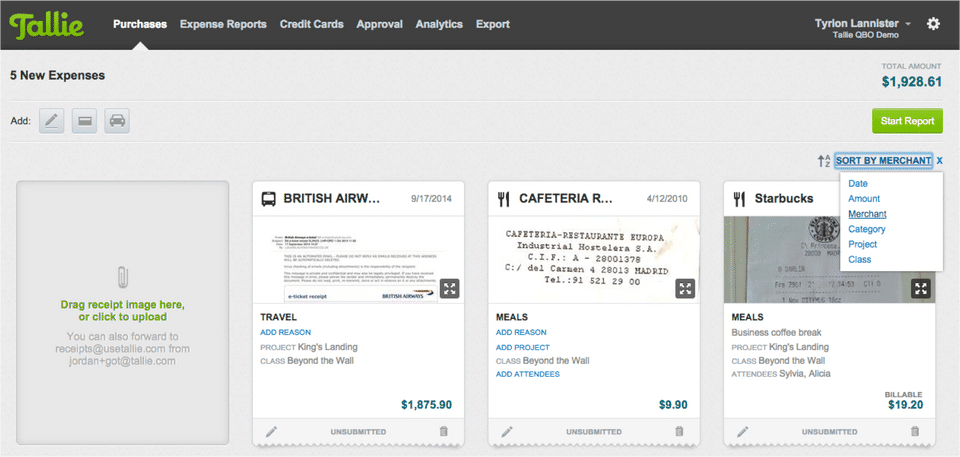Open settings gear icon
The image size is (960, 457).
pyautogui.click(x=933, y=24)
